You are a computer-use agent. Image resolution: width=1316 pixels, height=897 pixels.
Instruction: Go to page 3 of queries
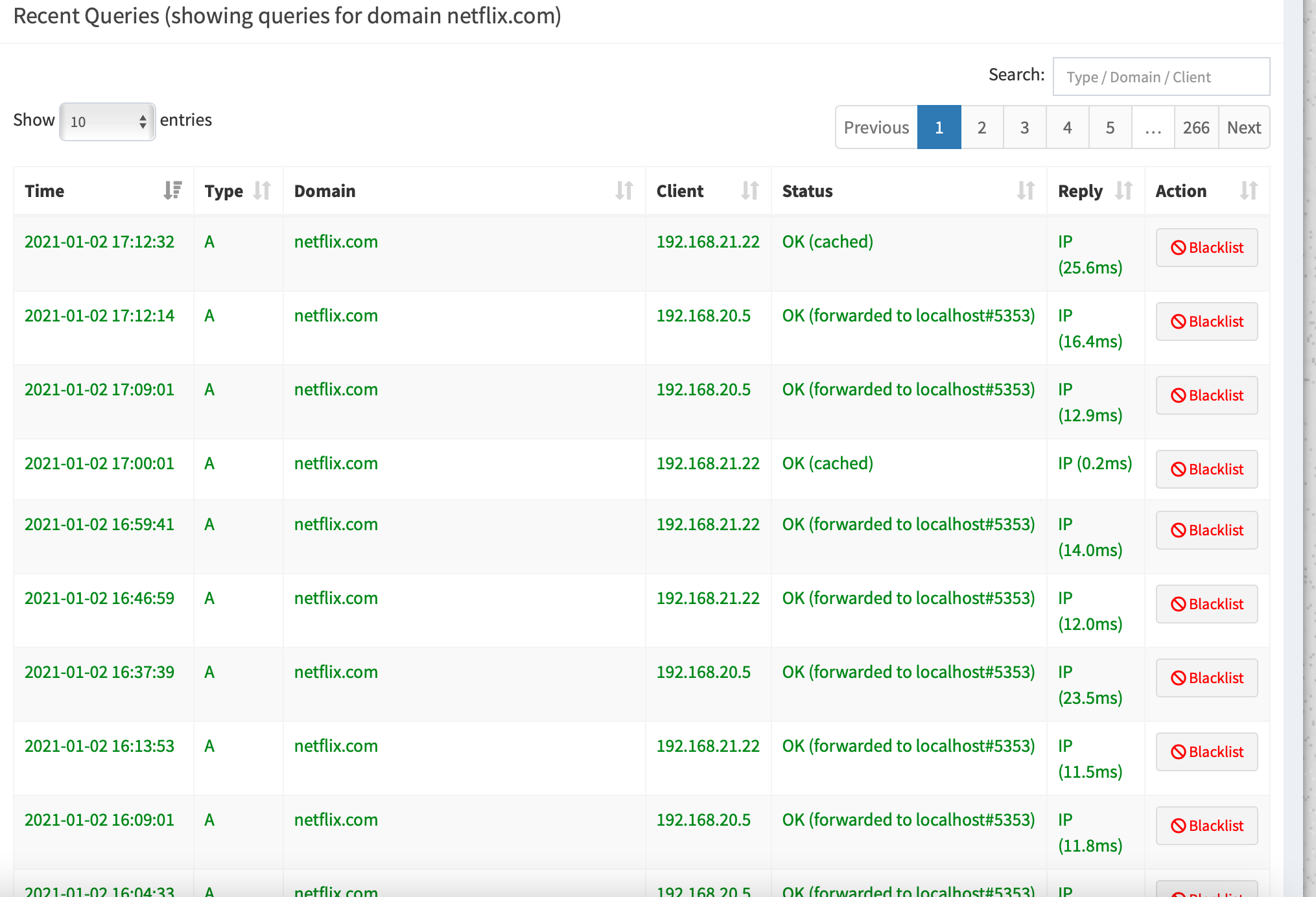tap(1024, 127)
